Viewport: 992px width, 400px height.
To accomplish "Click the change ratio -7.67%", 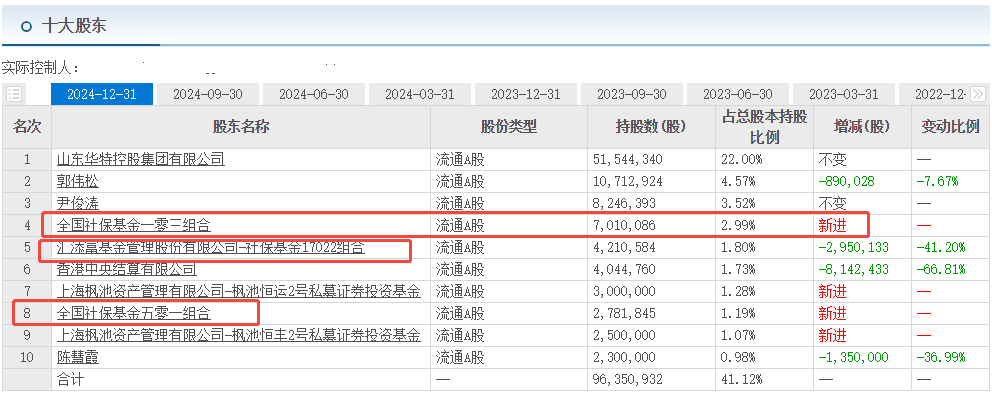I will (x=938, y=182).
